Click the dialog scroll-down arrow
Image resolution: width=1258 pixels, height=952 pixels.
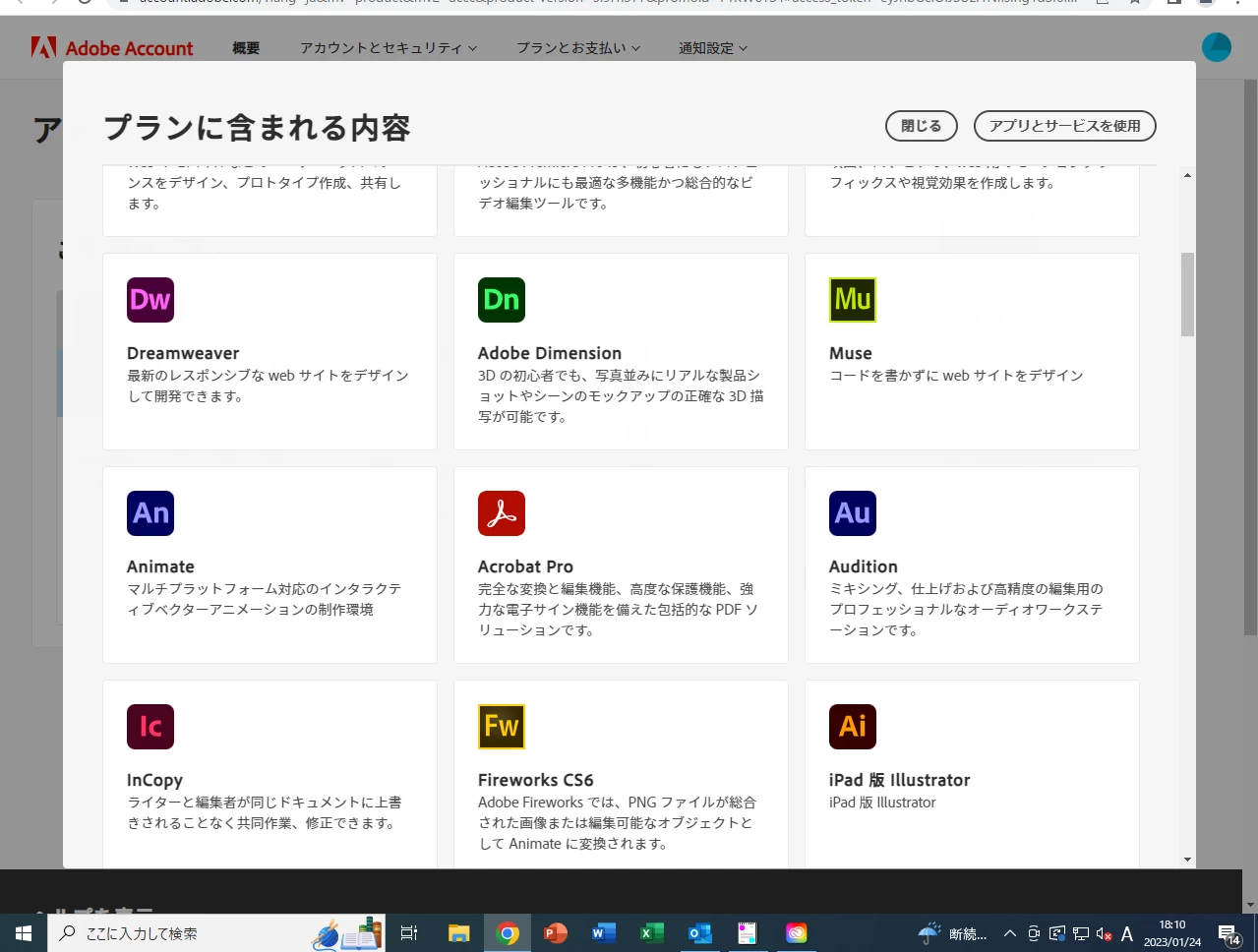pos(1187,860)
